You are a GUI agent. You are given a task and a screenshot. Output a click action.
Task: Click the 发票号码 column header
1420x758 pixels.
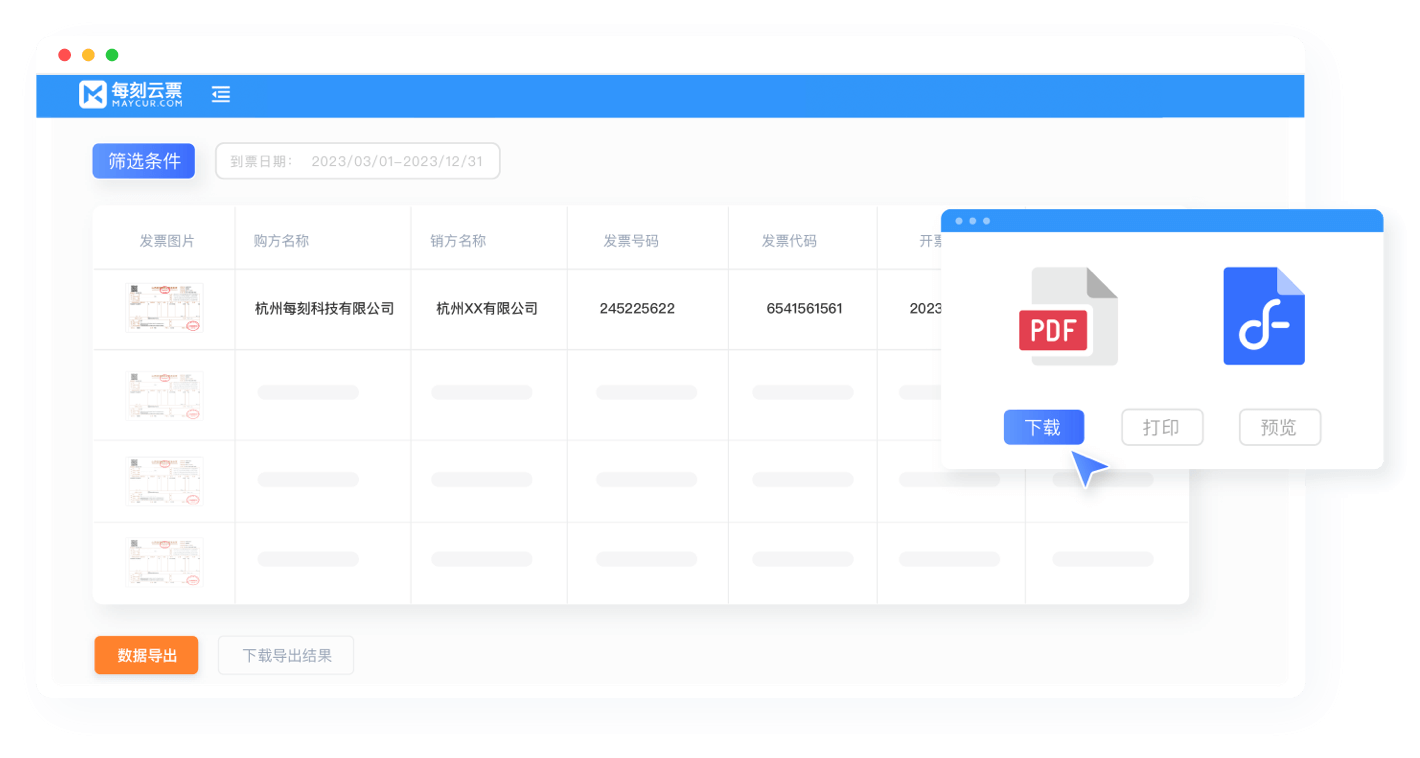coord(630,241)
